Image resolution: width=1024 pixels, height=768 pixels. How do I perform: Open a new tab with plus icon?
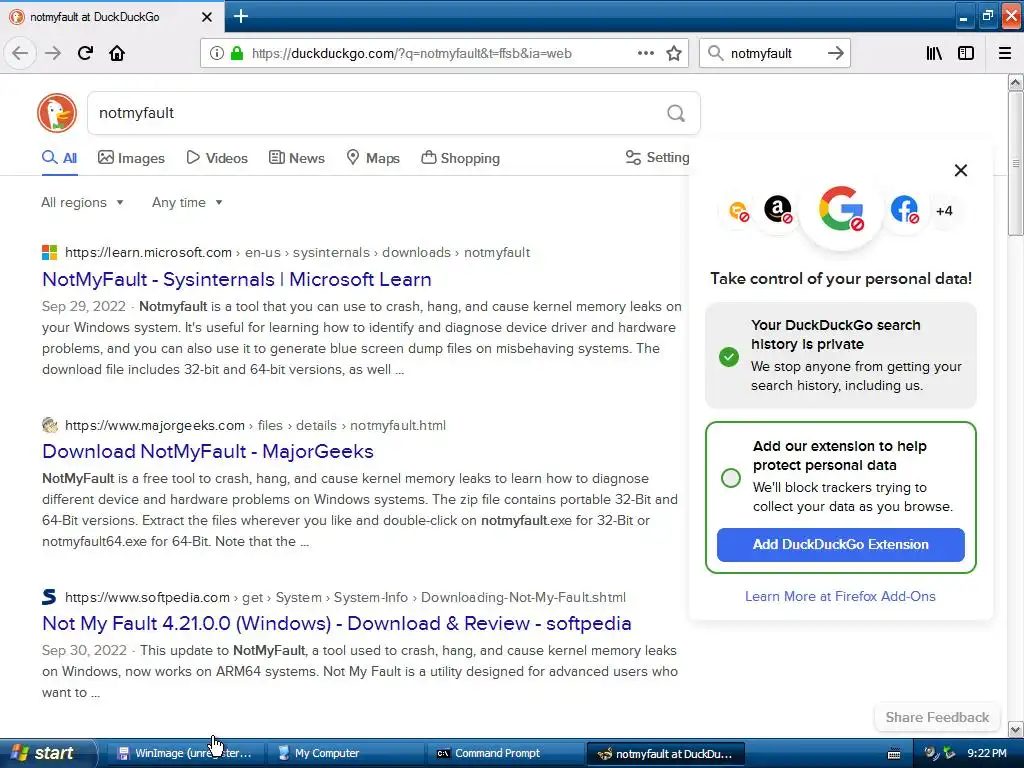pyautogui.click(x=240, y=16)
